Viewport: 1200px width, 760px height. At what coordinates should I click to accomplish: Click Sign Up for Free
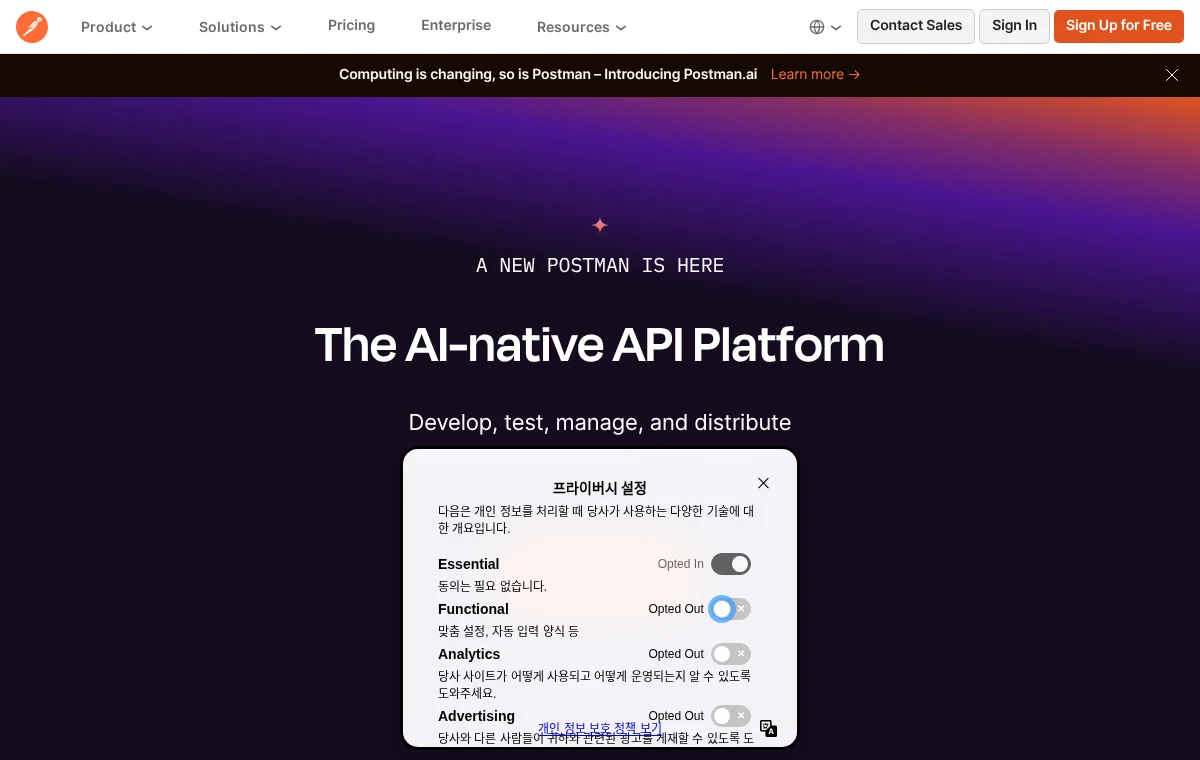click(x=1119, y=26)
